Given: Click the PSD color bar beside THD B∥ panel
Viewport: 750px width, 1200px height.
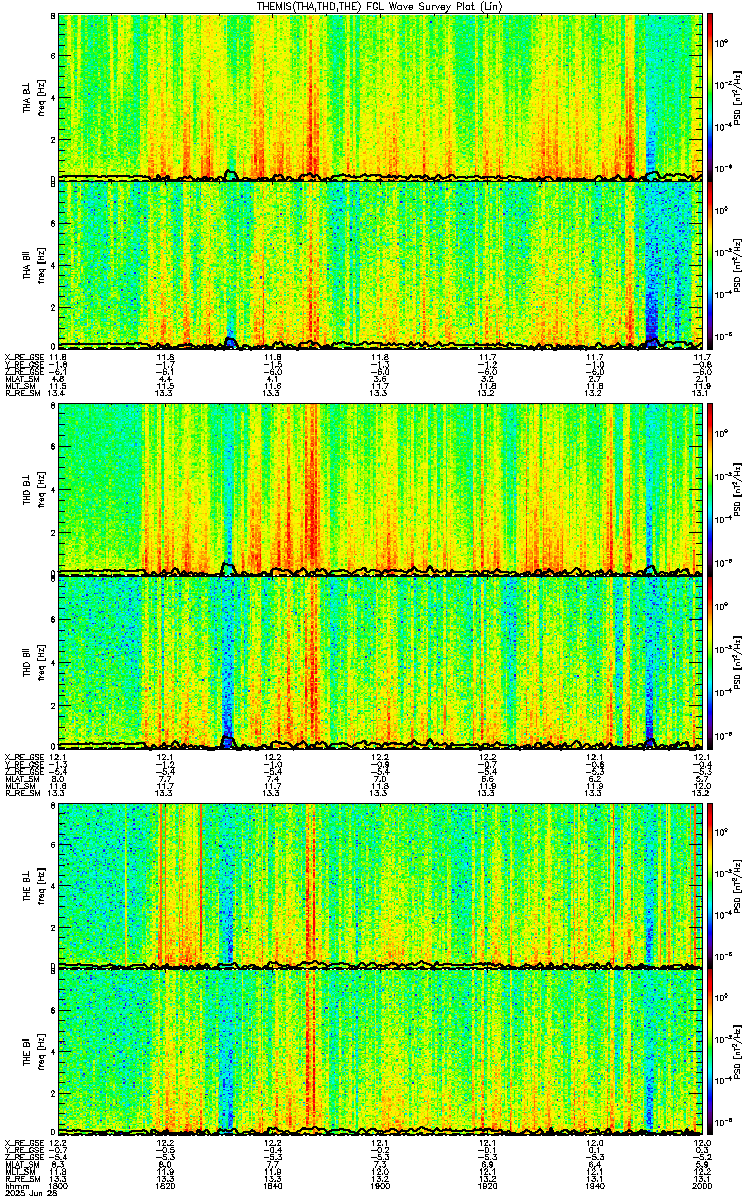Looking at the screenshot, I should click(710, 662).
